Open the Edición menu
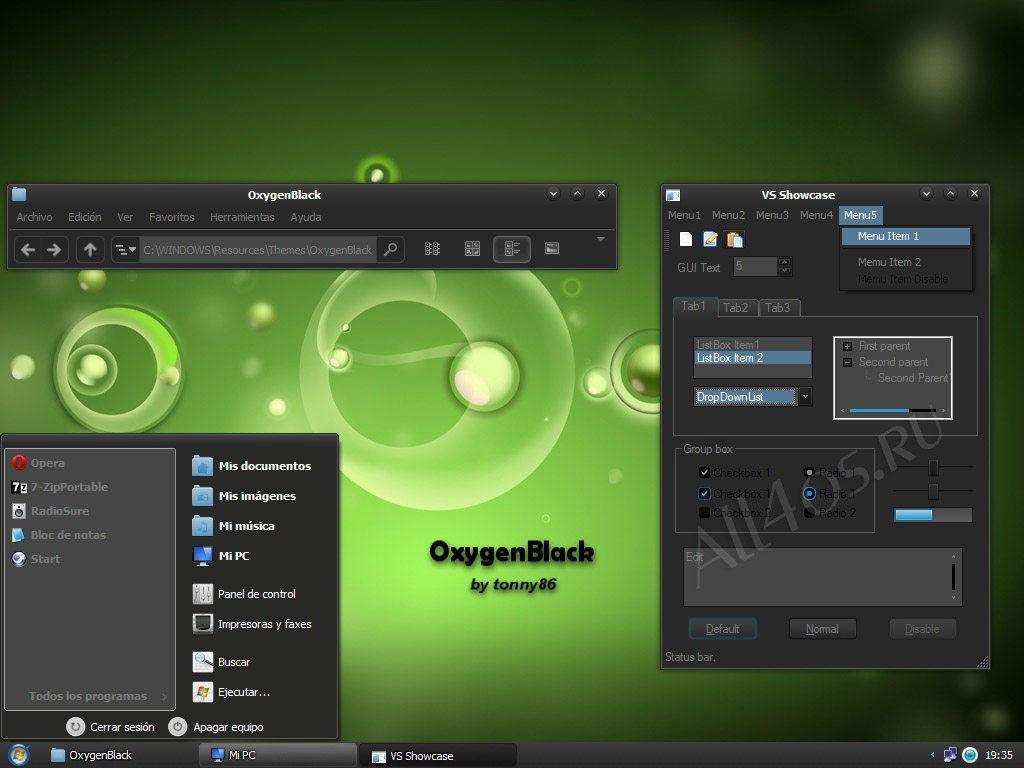The image size is (1024, 768). tap(85, 217)
